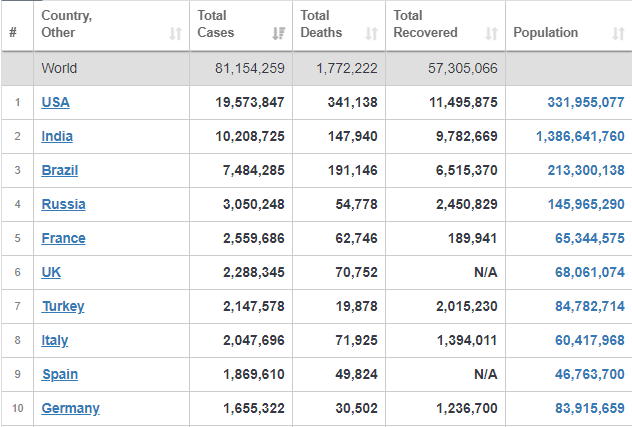
Task: Open India population 1,386,641,760 link
Action: coord(580,136)
